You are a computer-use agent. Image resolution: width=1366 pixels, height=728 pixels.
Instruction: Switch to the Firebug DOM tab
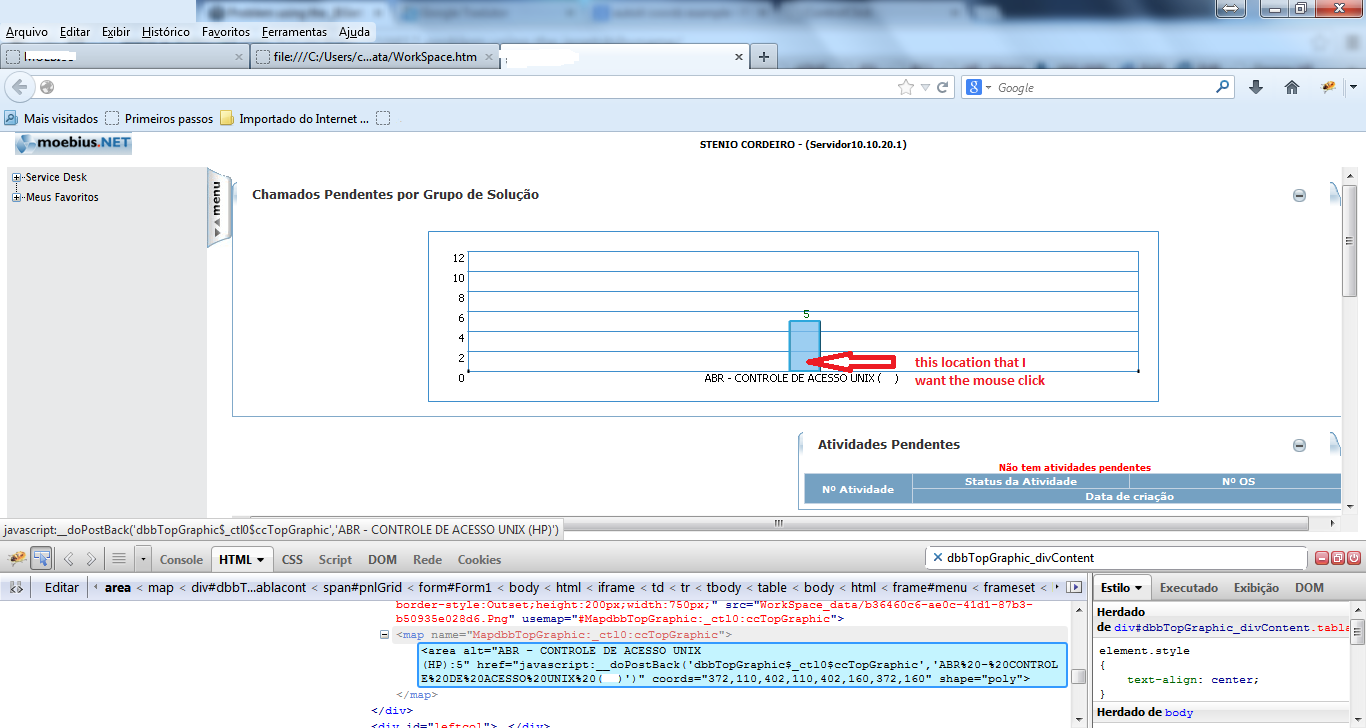tap(382, 560)
